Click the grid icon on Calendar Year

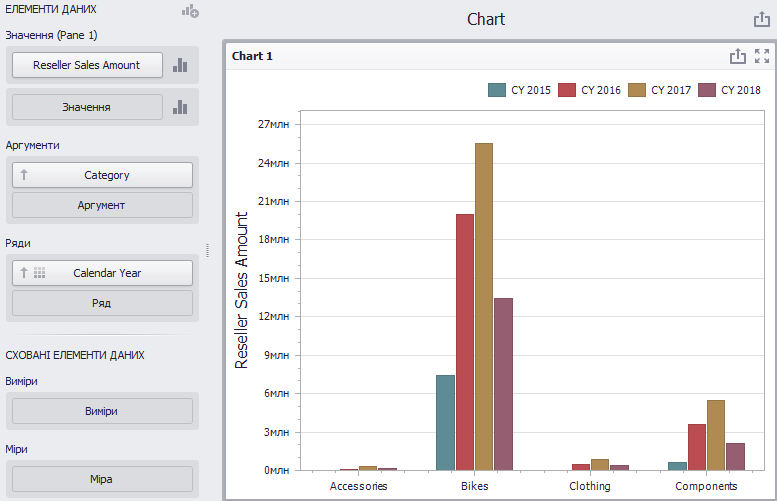40,273
